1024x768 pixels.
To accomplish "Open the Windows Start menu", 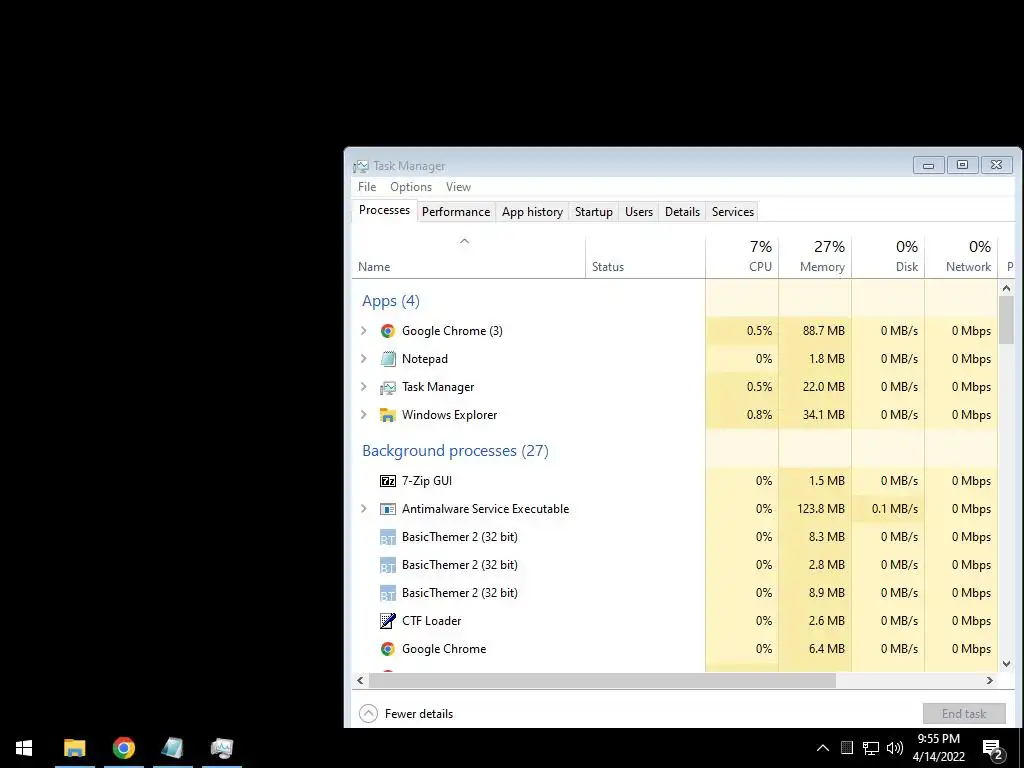I will point(24,748).
